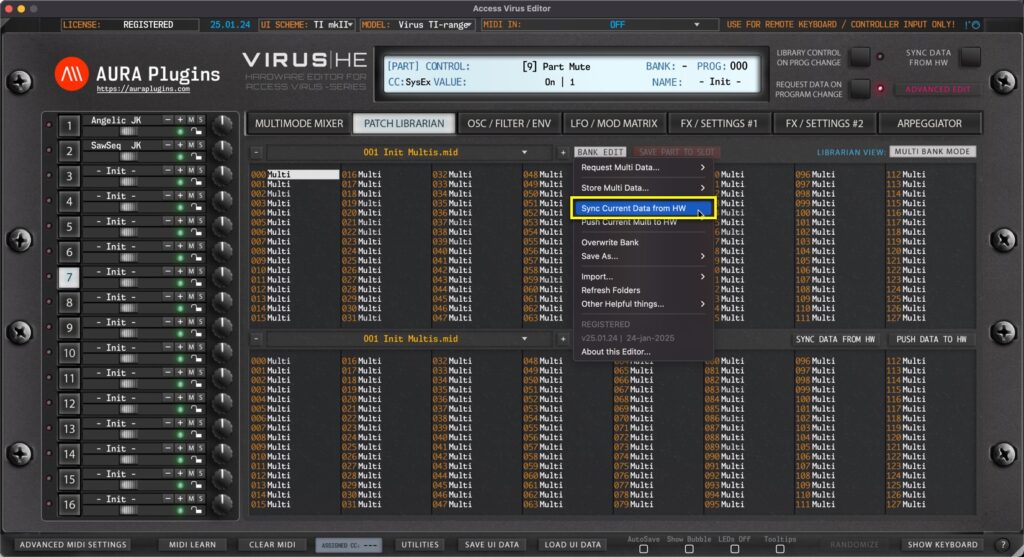Click the Push Data To HW button
The width and height of the screenshot is (1024, 557).
931,340
